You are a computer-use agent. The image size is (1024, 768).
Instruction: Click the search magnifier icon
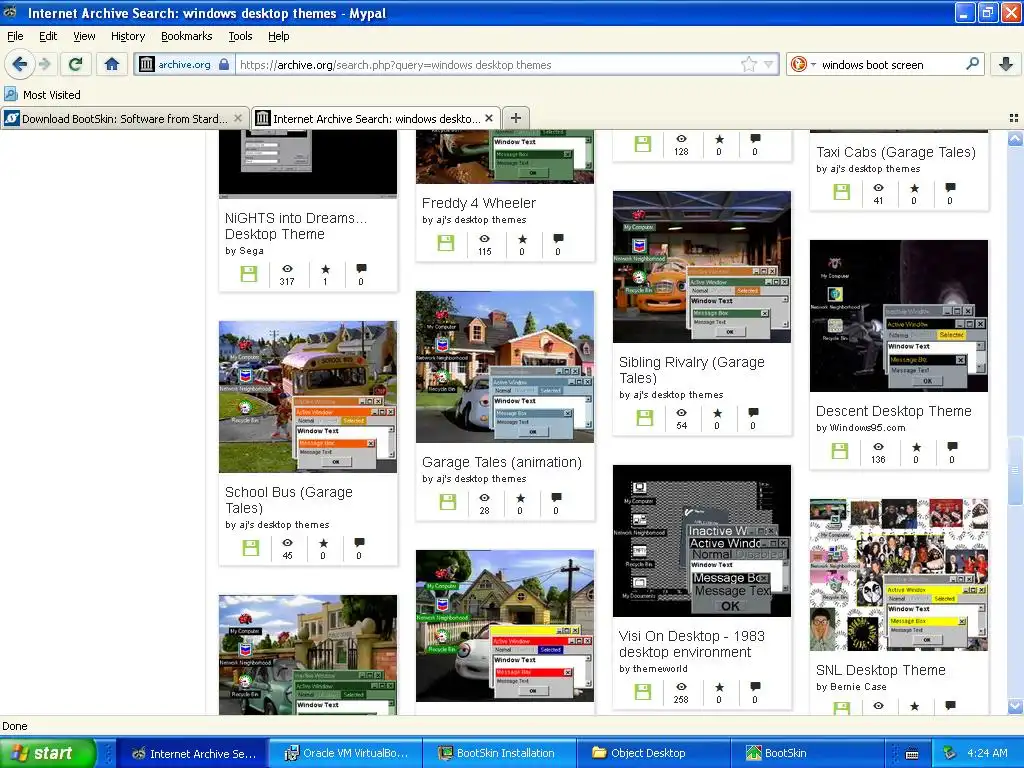pos(972,64)
